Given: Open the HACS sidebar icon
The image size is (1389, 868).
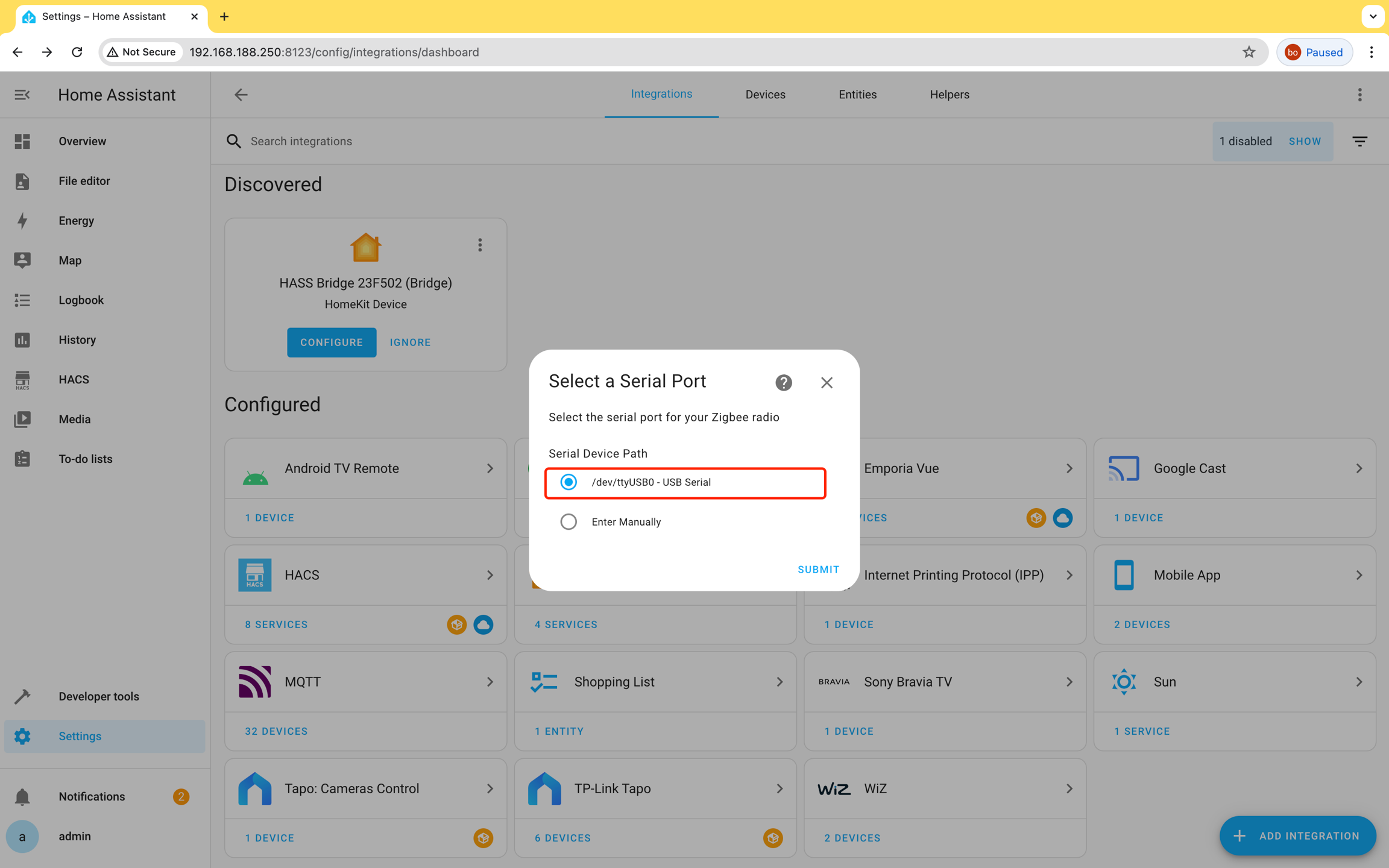Looking at the screenshot, I should point(22,380).
